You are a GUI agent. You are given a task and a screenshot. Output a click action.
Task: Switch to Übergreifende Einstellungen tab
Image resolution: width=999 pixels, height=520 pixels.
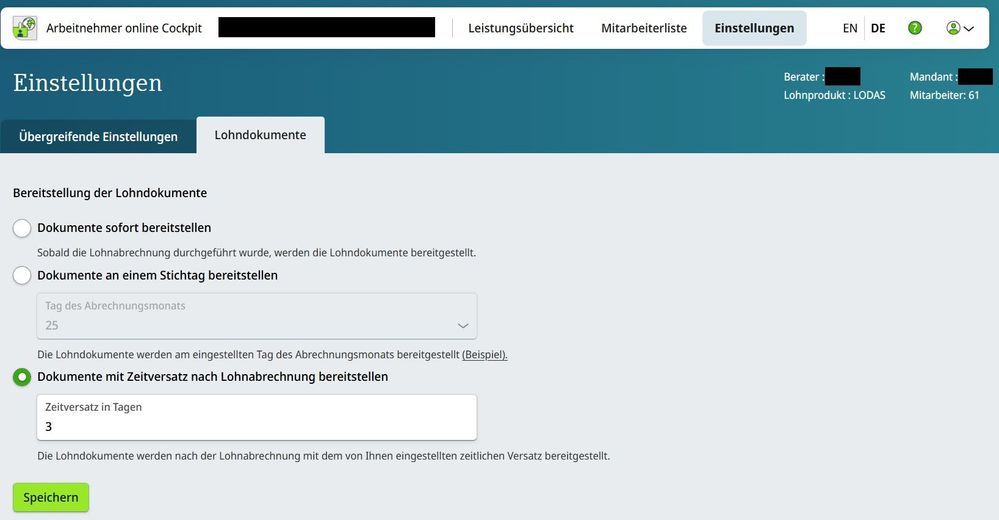tap(98, 136)
